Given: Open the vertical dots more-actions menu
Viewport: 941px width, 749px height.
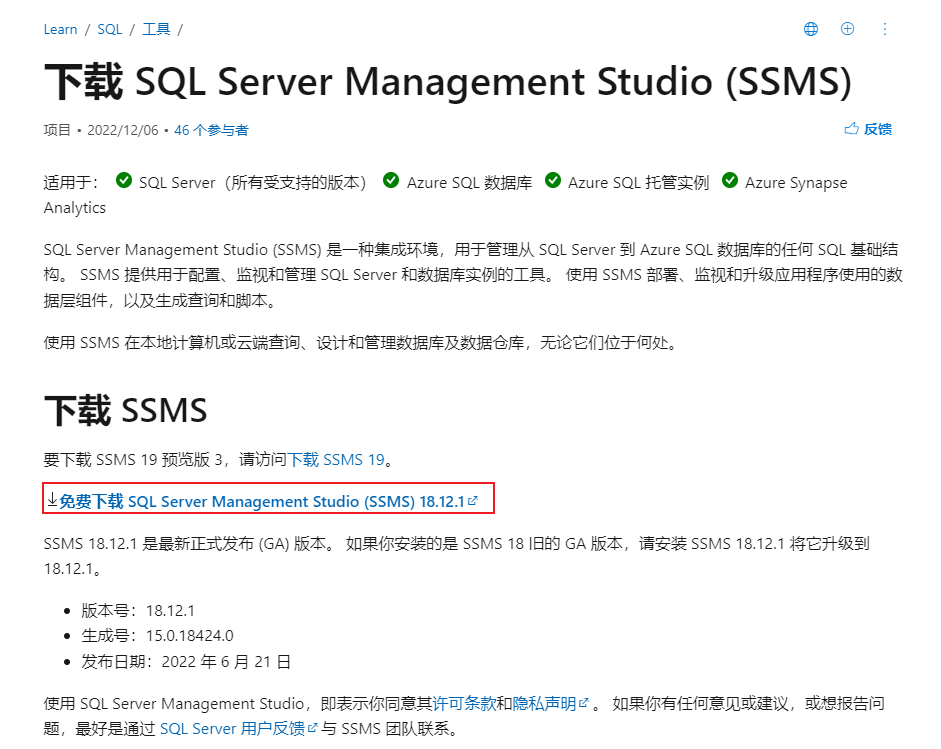Looking at the screenshot, I should click(x=886, y=29).
